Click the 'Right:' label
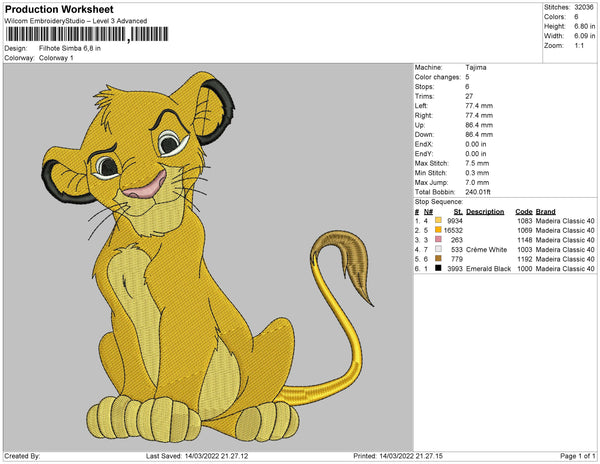Screen dimensions: 600x464 point(423,116)
